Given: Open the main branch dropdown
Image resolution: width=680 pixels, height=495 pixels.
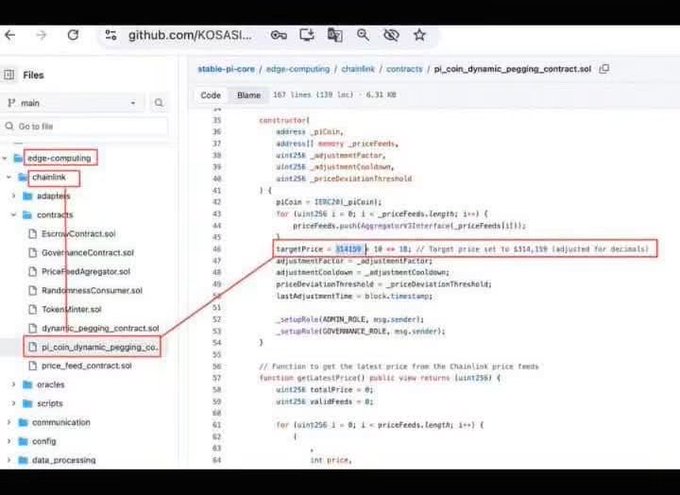Looking at the screenshot, I should tap(72, 103).
